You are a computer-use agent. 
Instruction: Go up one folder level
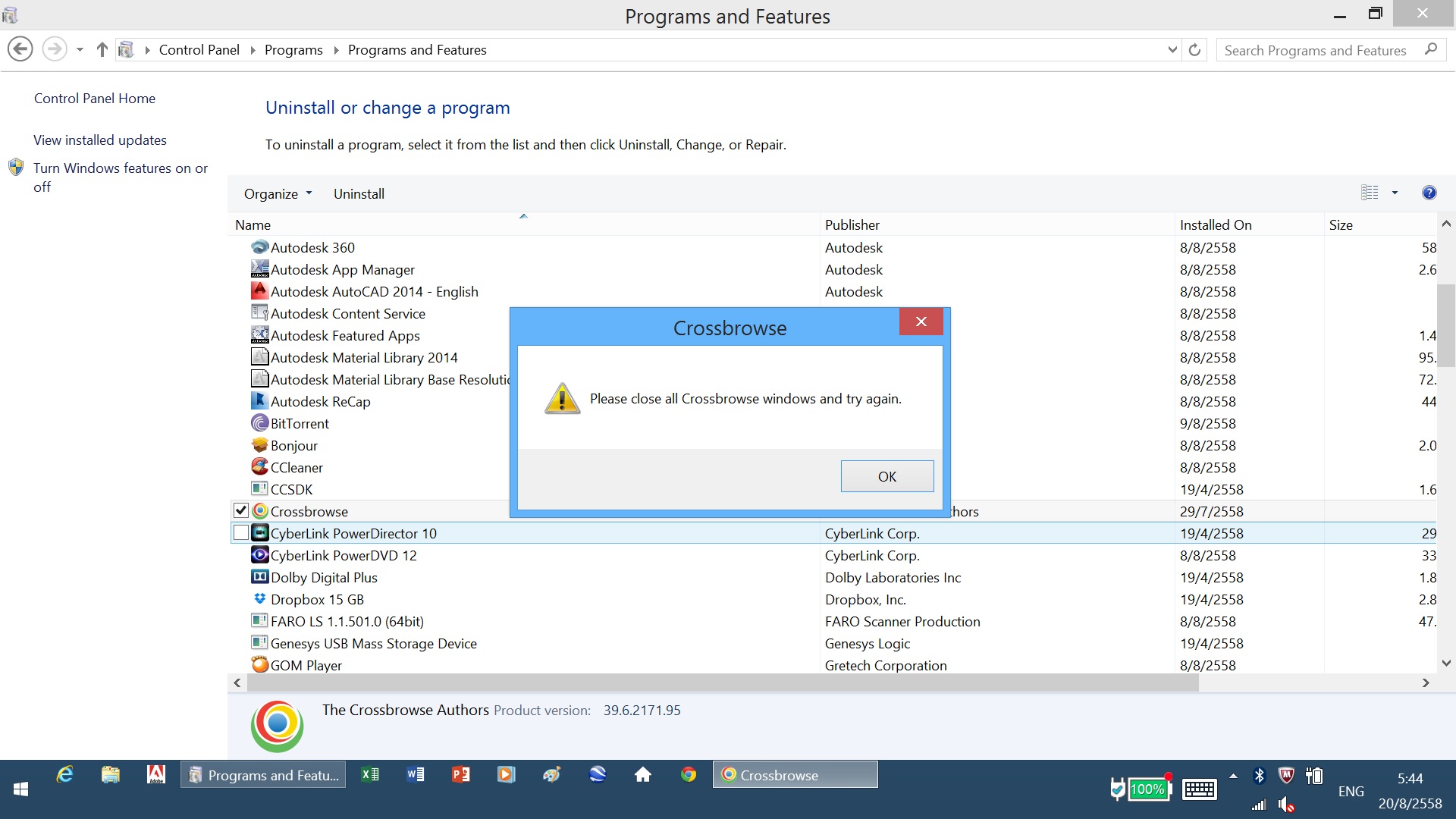point(102,50)
